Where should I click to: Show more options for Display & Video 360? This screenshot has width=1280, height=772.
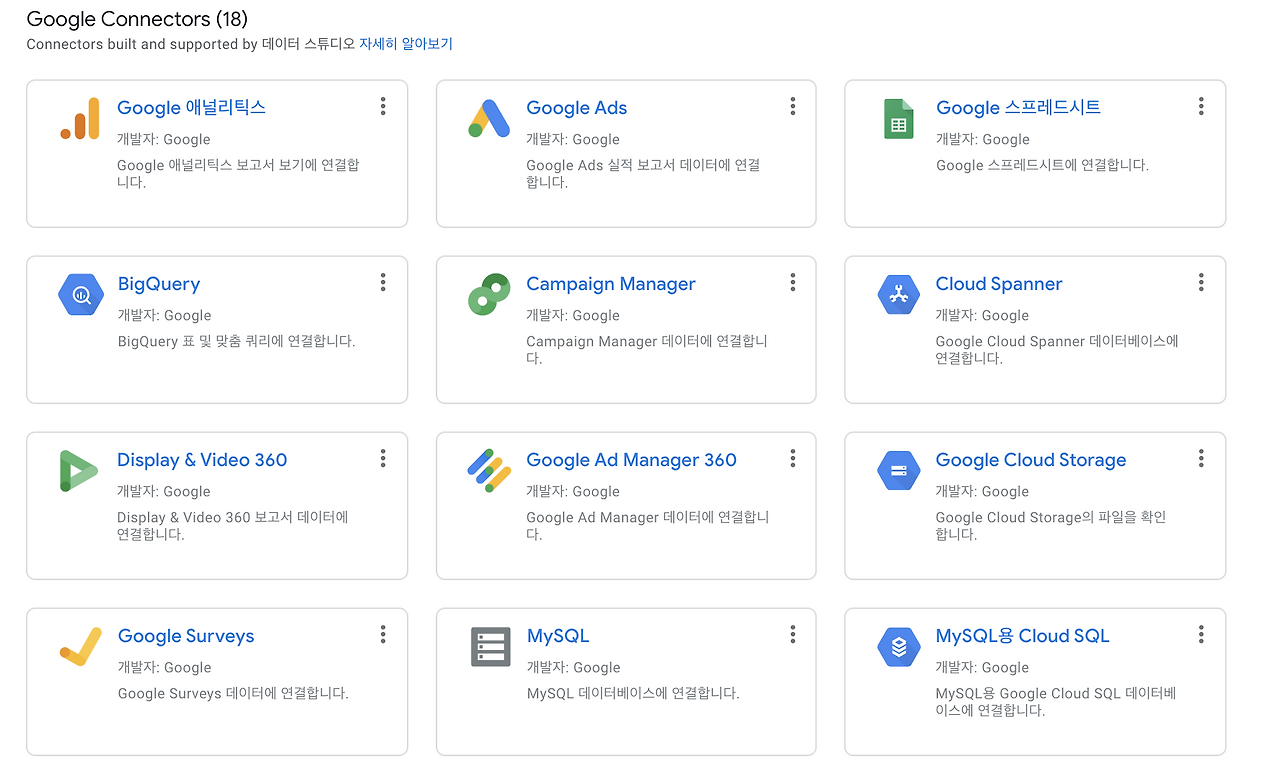click(383, 458)
